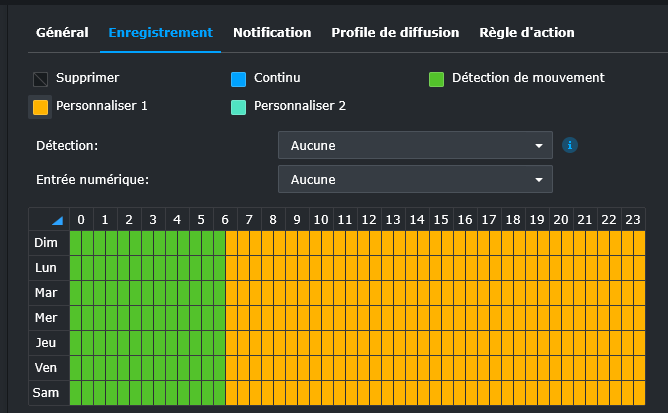Screen dimensions: 668x413
Task: Expand the Entrée numérique dropdown
Action: [415, 180]
